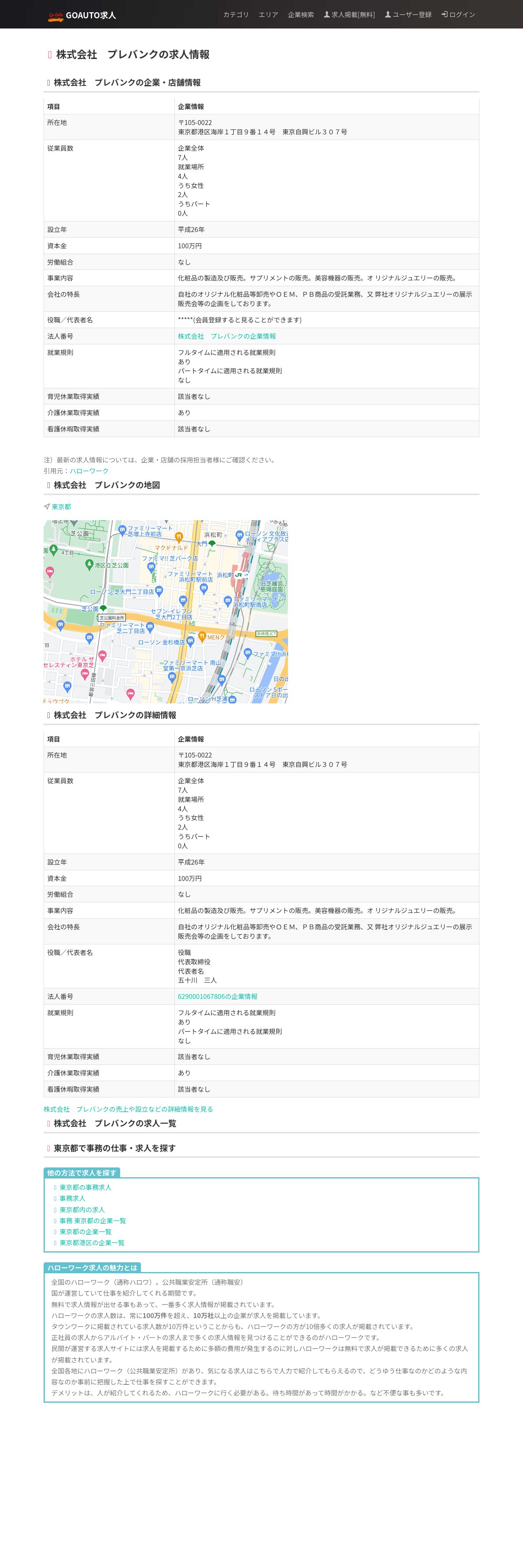Click the ログイン nav item
This screenshot has height=1568, width=523.
(x=459, y=15)
